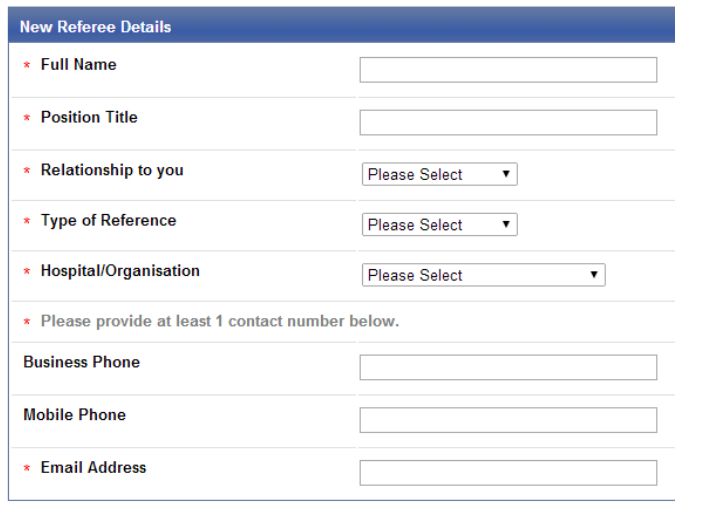The width and height of the screenshot is (703, 518).
Task: Expand the Hospital/Organisation dropdown
Action: [x=483, y=275]
